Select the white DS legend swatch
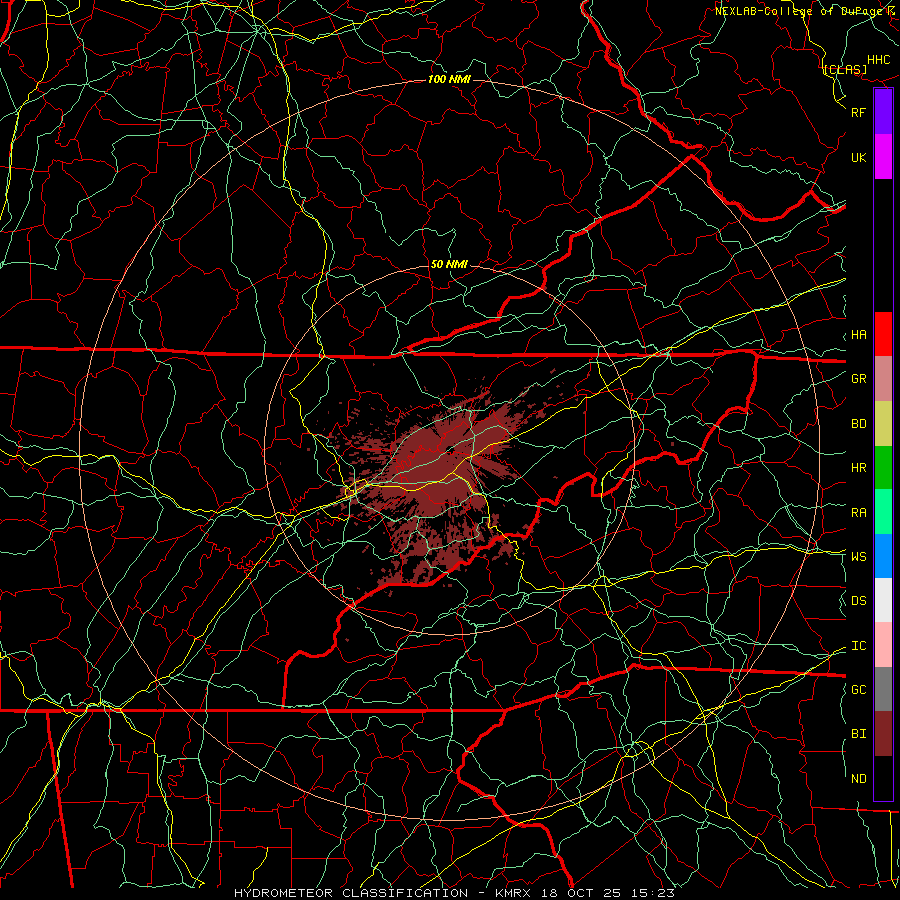 (883, 600)
